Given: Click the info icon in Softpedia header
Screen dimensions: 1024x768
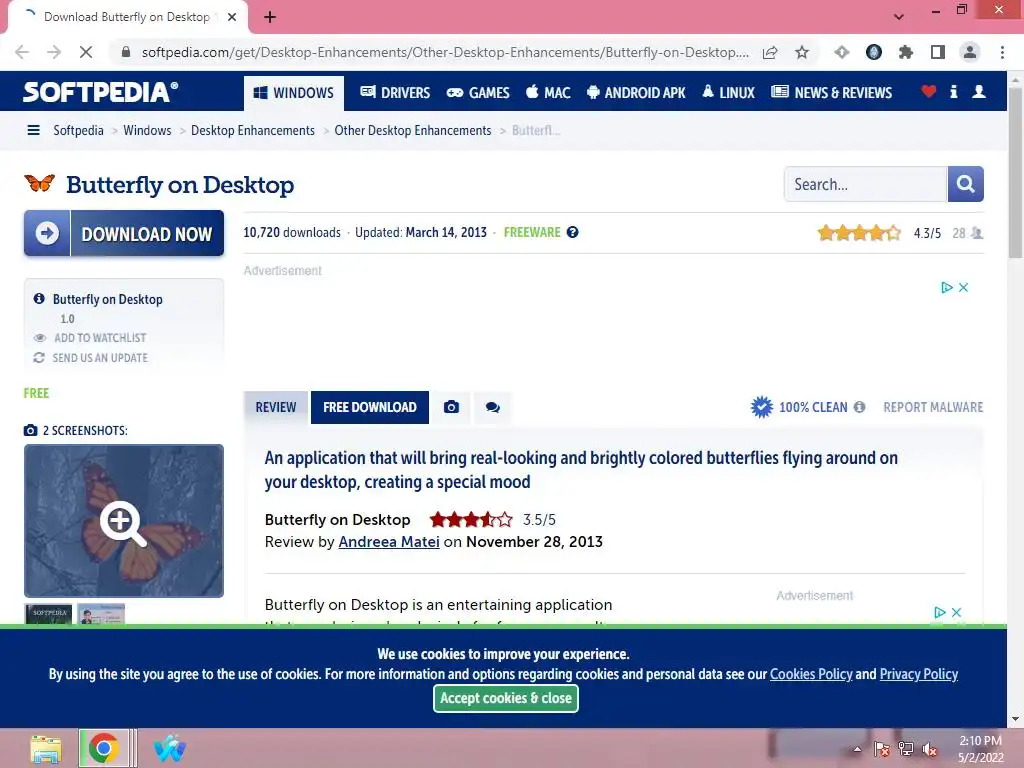Looking at the screenshot, I should coord(953,91).
